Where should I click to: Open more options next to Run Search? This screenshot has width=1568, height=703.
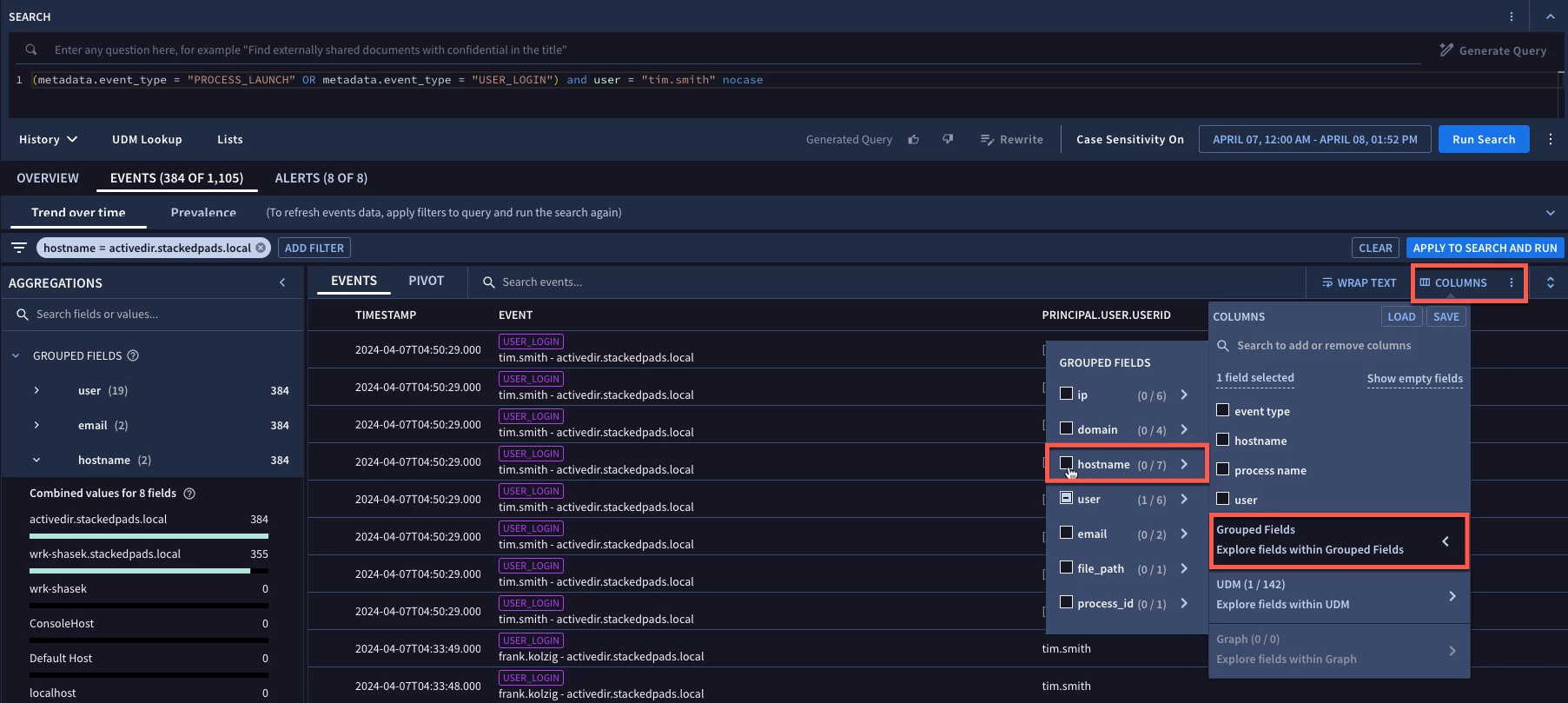click(x=1551, y=139)
